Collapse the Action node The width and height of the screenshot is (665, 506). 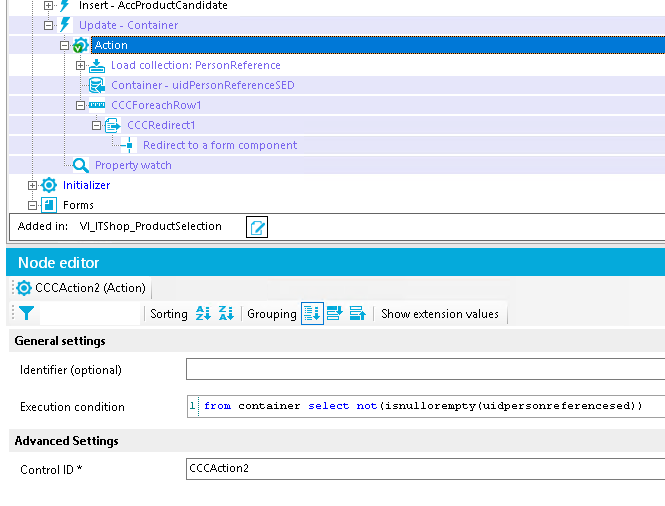coord(64,45)
